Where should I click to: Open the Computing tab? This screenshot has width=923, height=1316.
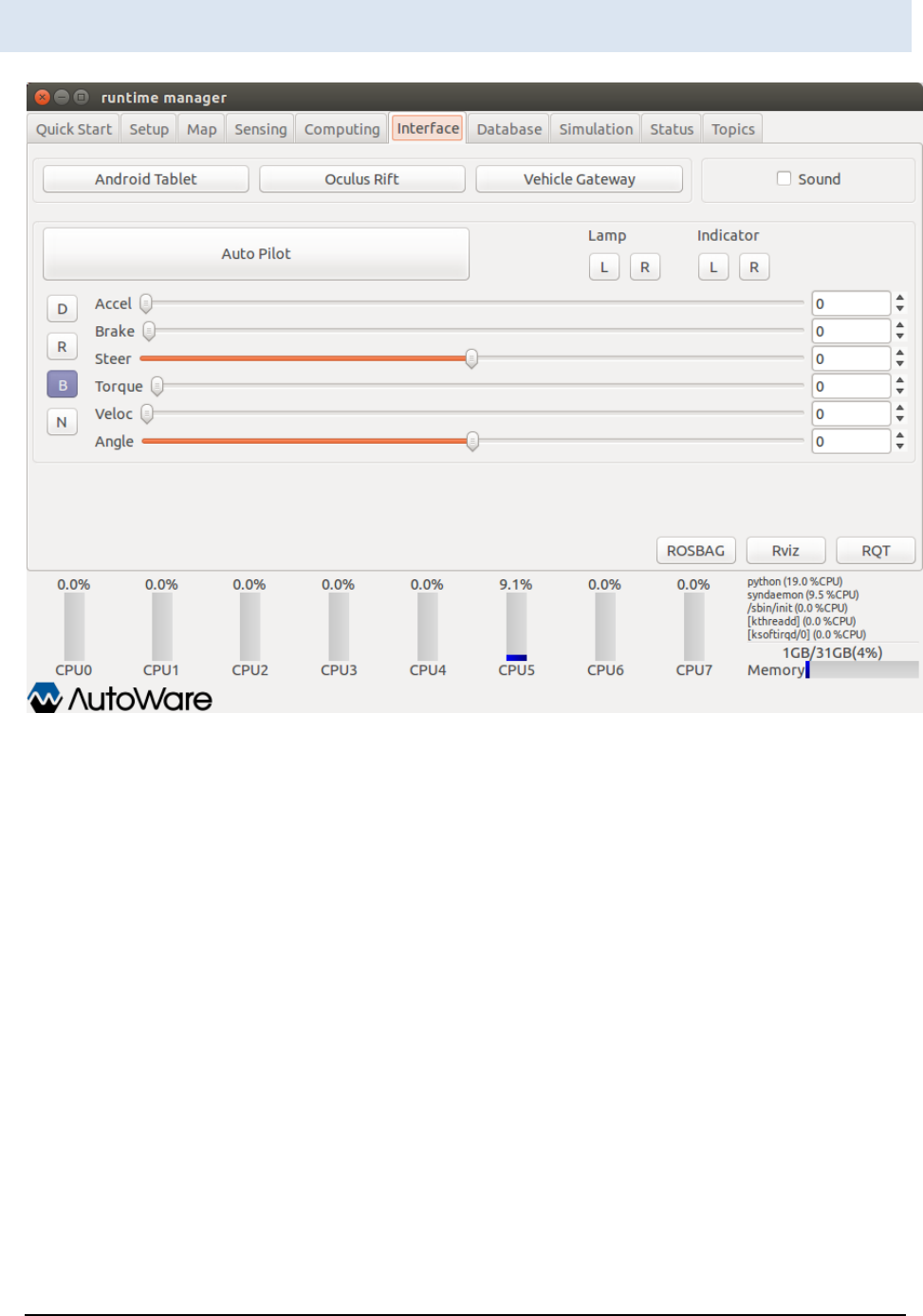click(342, 129)
